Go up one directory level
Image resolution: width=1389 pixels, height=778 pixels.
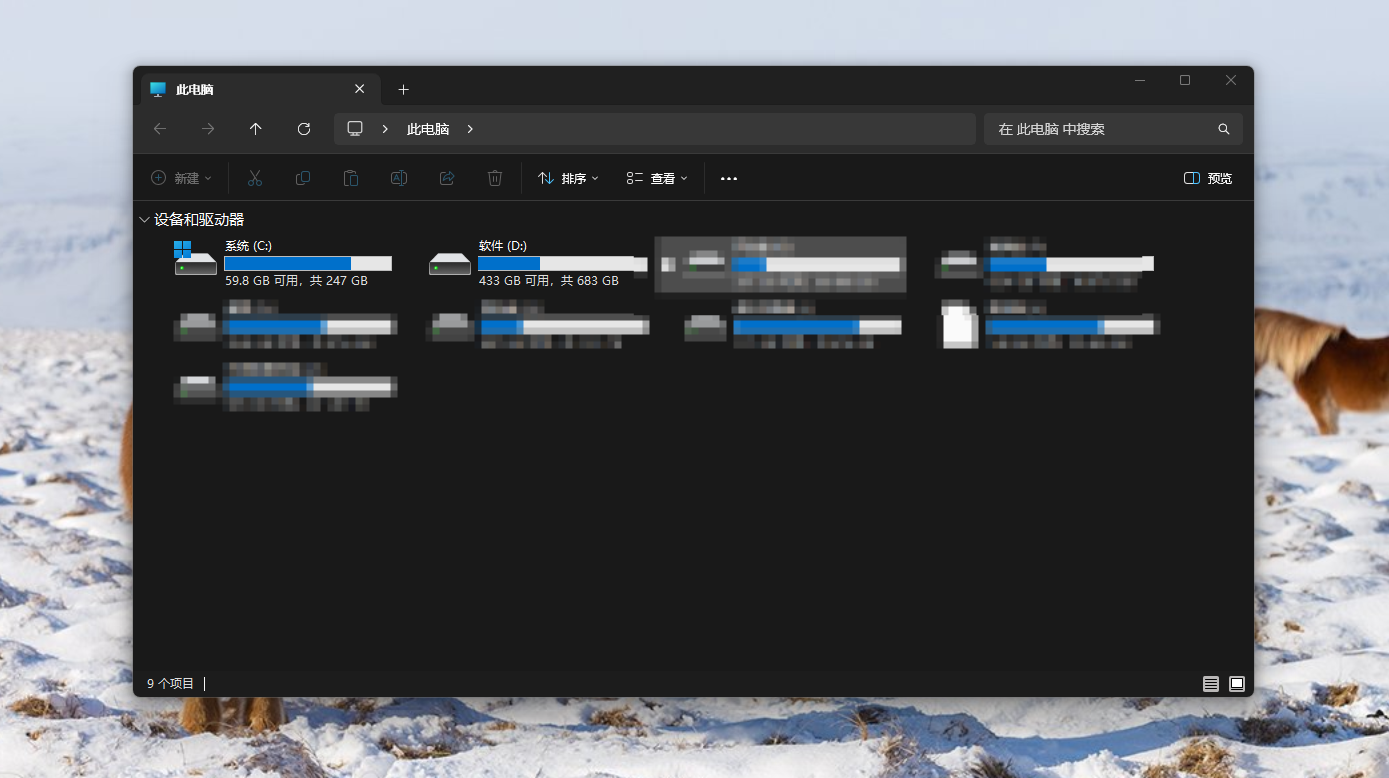(256, 129)
